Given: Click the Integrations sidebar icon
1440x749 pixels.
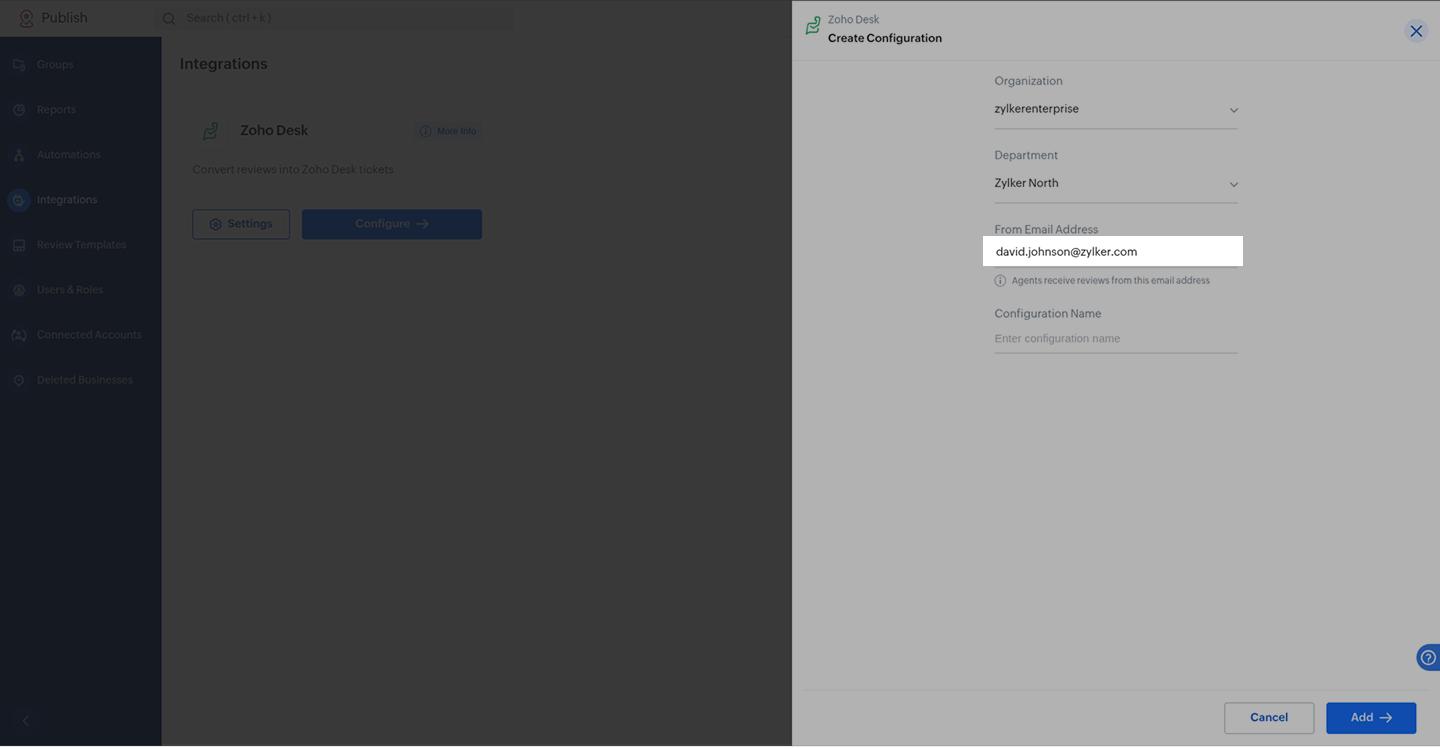Looking at the screenshot, I should point(19,200).
